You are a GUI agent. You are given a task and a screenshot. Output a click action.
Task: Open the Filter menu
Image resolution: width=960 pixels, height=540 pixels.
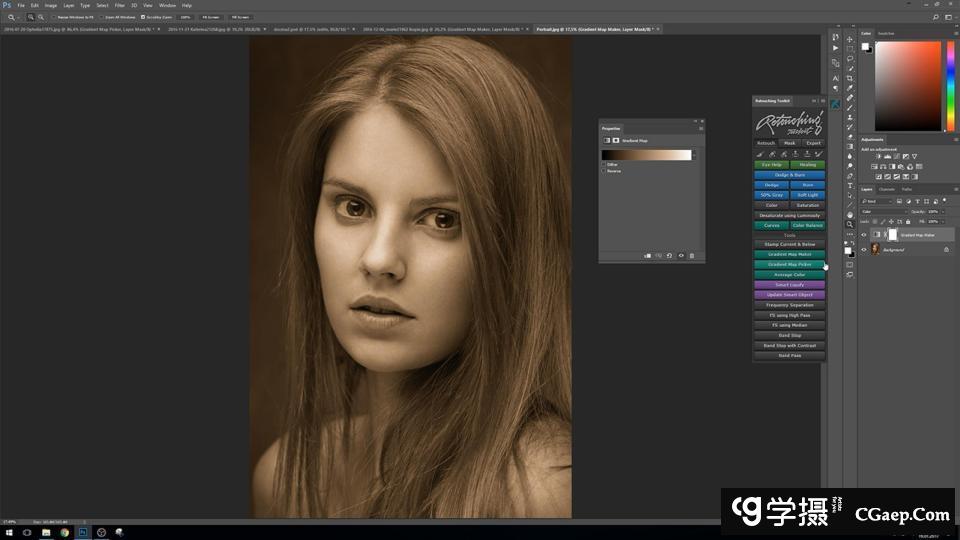click(x=119, y=5)
